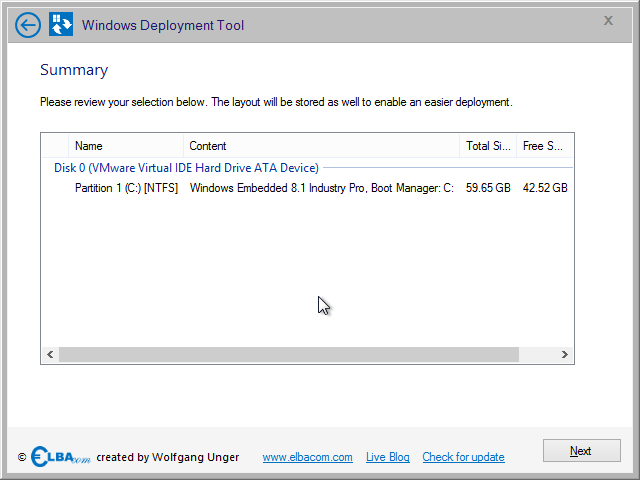
Task: Click the Free Space column header
Action: pyautogui.click(x=545, y=146)
